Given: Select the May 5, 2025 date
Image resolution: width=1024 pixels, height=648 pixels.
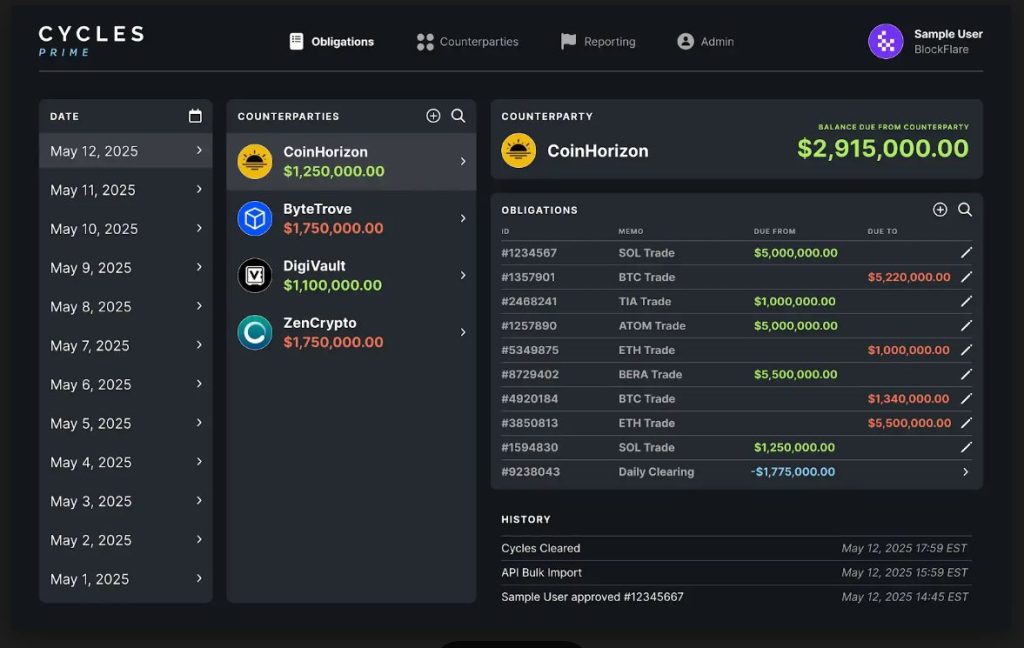Looking at the screenshot, I should coord(92,424).
